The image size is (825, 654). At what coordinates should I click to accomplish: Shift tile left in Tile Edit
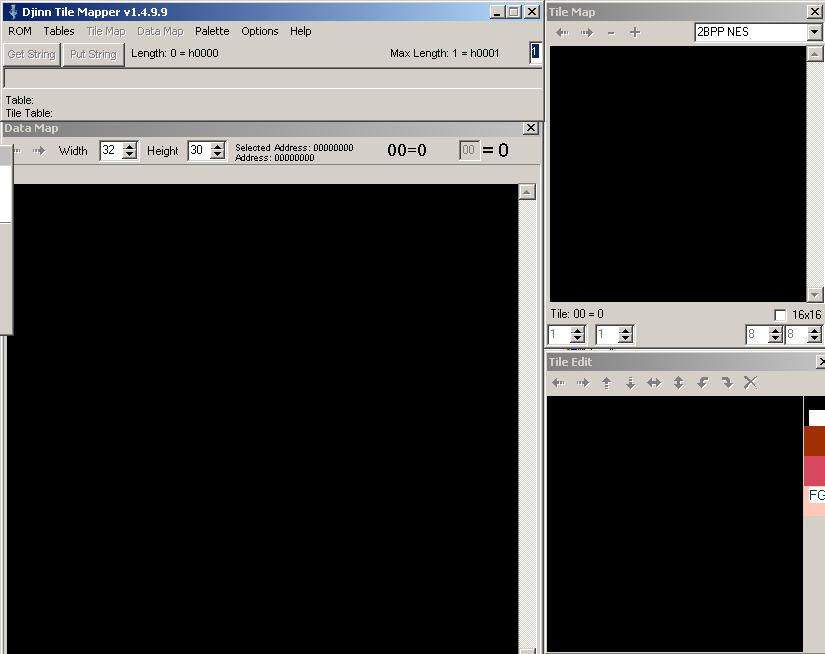(559, 383)
